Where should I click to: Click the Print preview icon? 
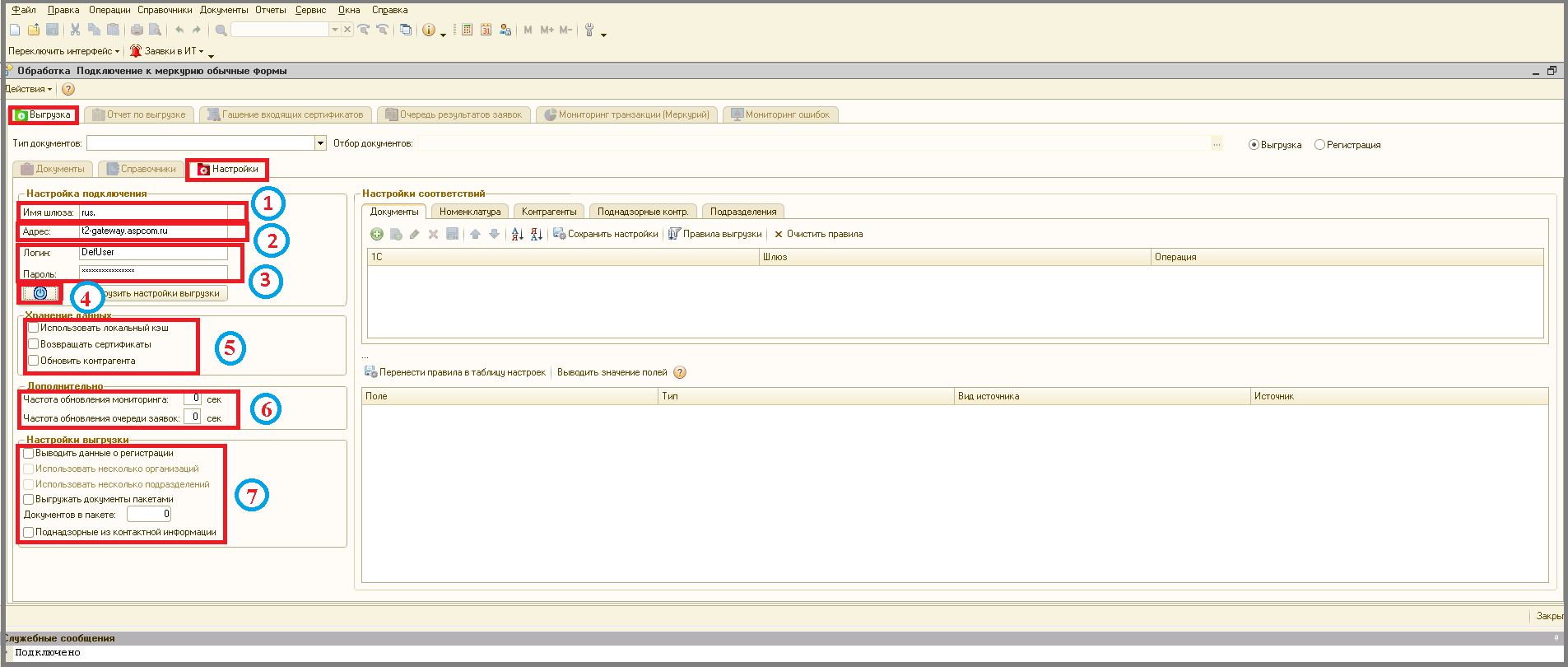point(155,30)
